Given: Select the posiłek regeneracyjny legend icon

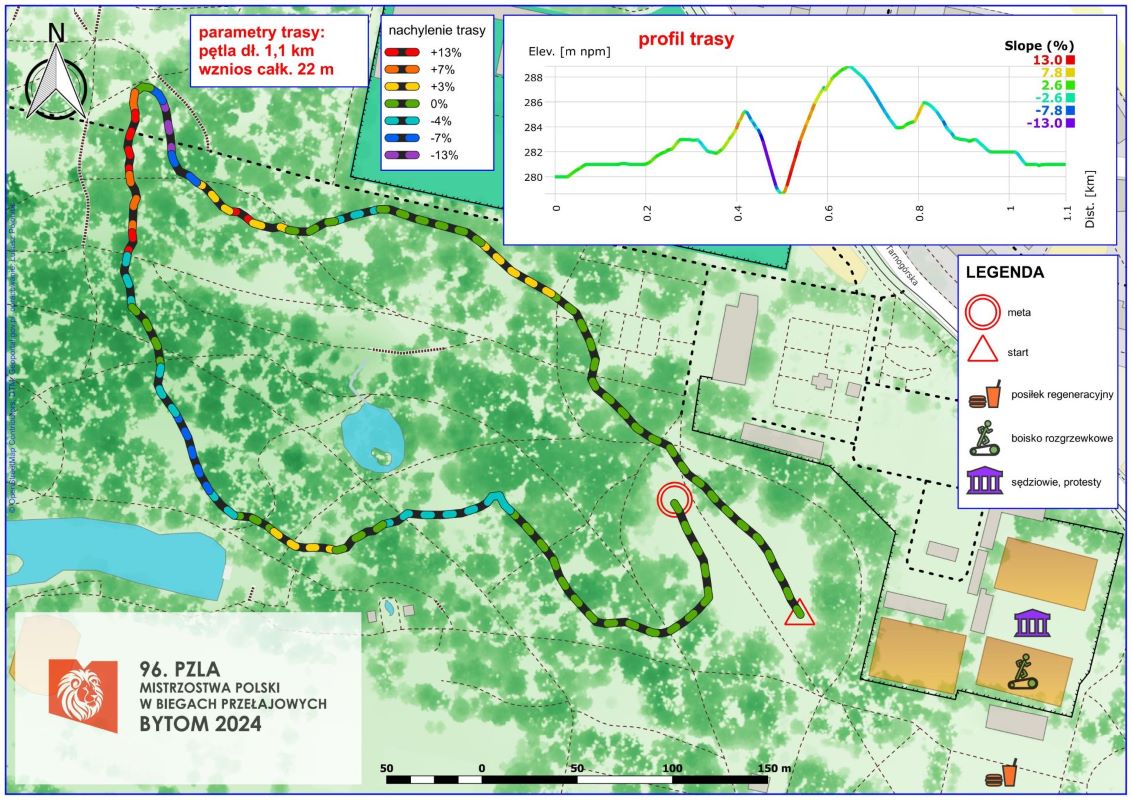Looking at the screenshot, I should [x=984, y=394].
